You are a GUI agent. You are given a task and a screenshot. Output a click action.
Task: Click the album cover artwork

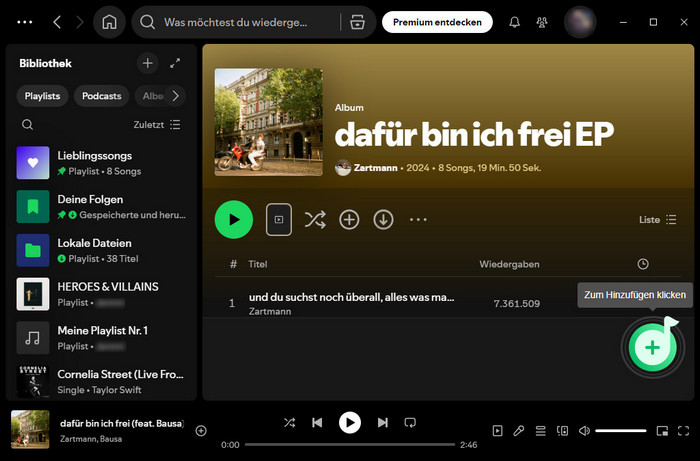click(269, 122)
